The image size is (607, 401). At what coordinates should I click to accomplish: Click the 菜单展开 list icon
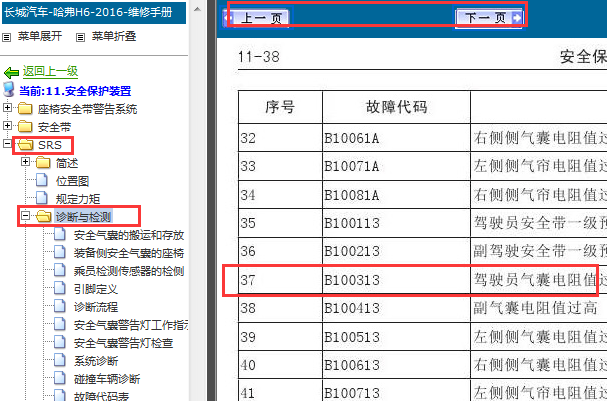click(6, 38)
